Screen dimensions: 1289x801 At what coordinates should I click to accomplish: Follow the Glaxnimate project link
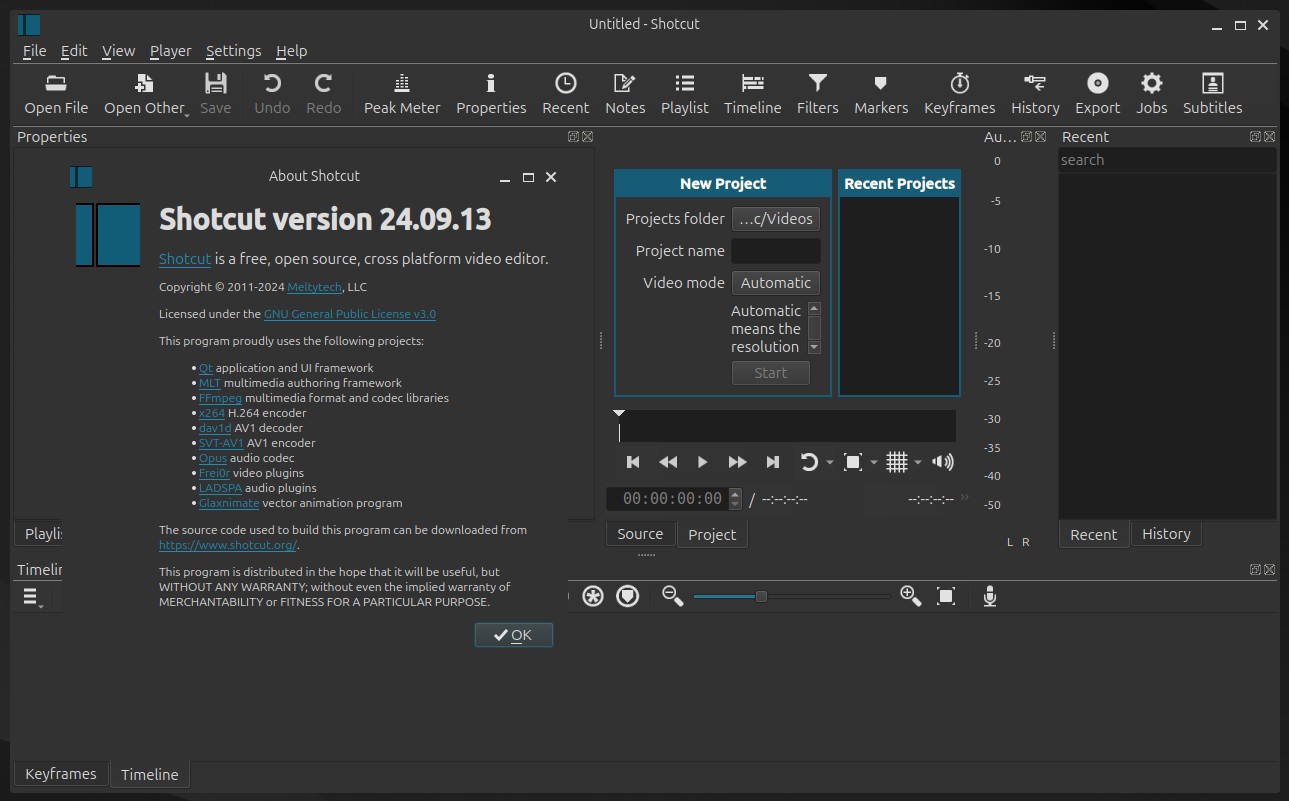229,503
